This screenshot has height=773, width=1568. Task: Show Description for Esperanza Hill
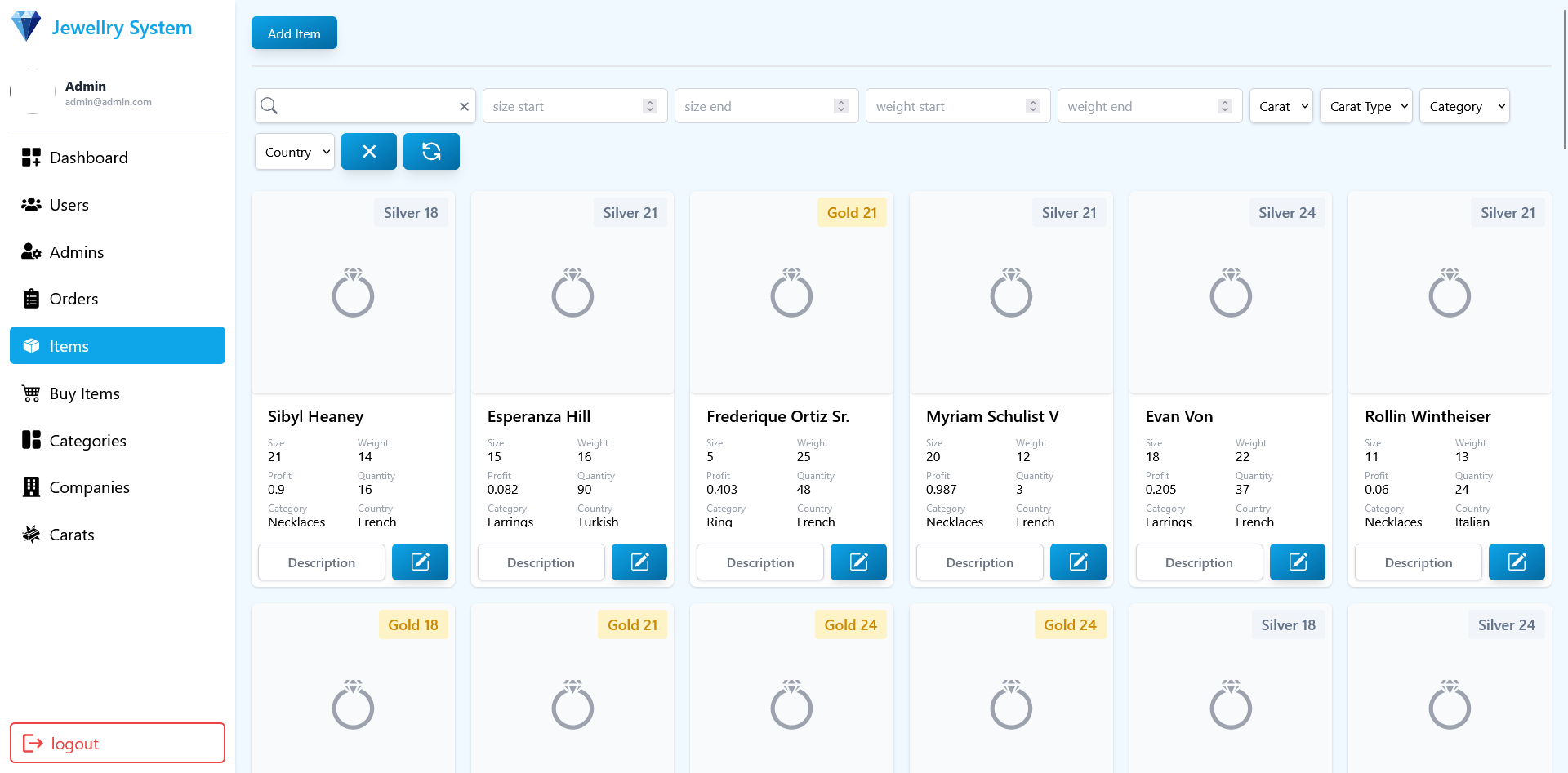[x=541, y=562]
